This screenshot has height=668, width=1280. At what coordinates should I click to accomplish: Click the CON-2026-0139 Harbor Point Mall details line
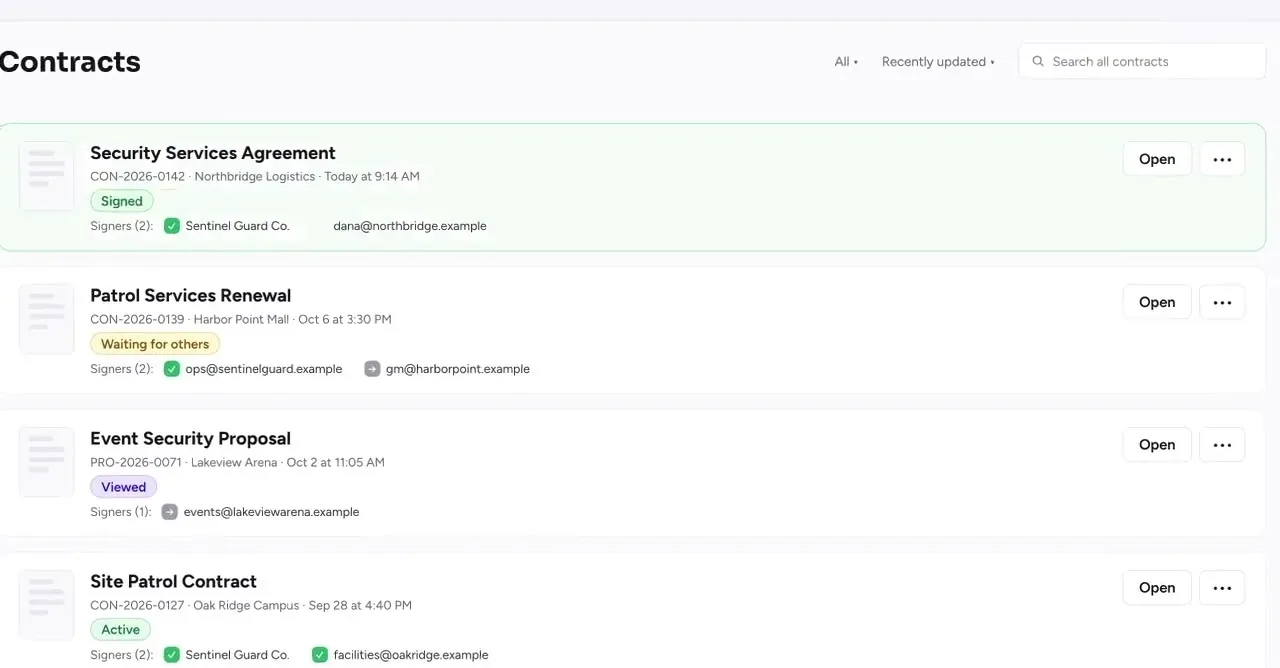tap(241, 319)
